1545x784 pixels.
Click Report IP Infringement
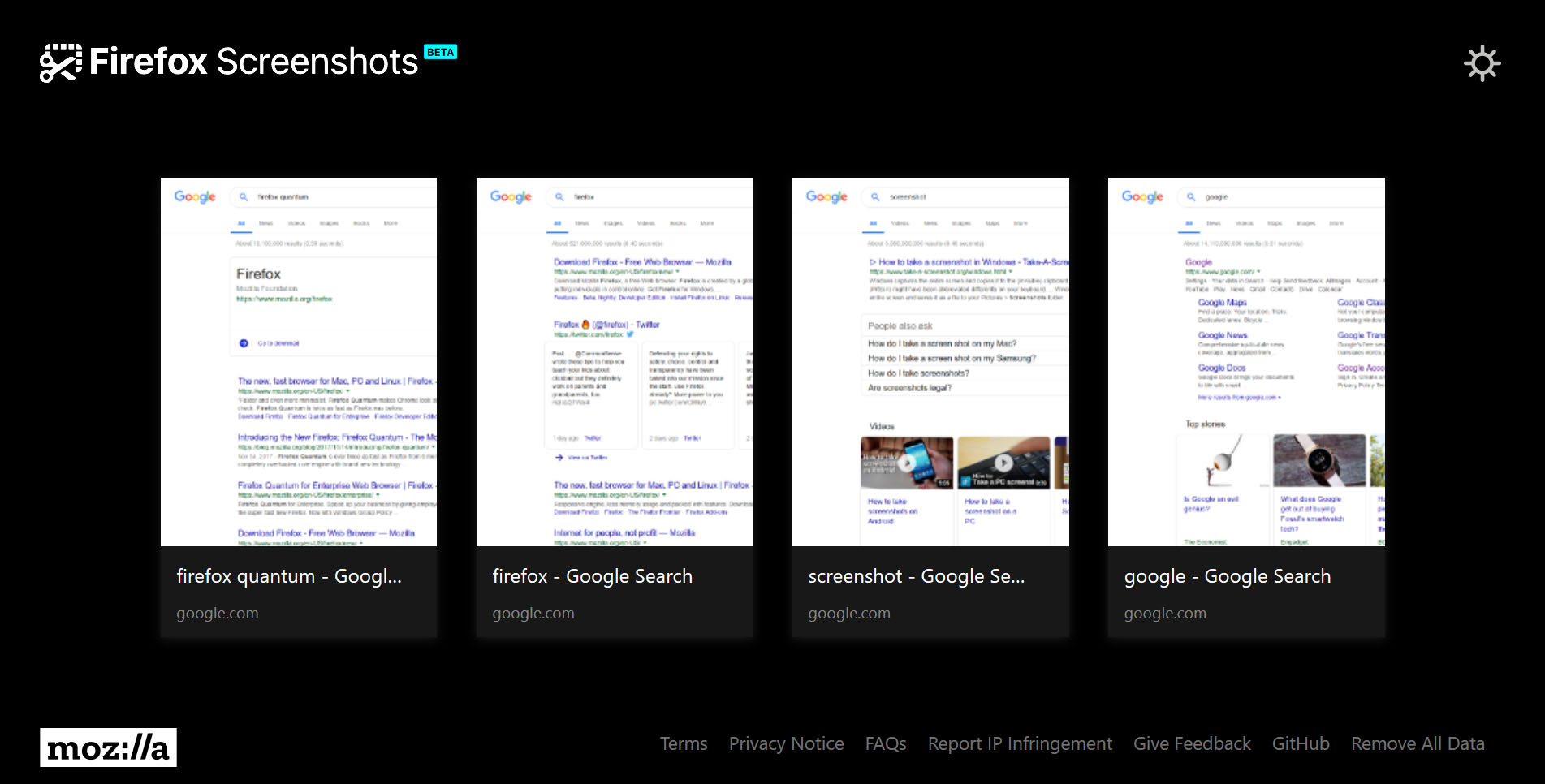tap(1020, 743)
